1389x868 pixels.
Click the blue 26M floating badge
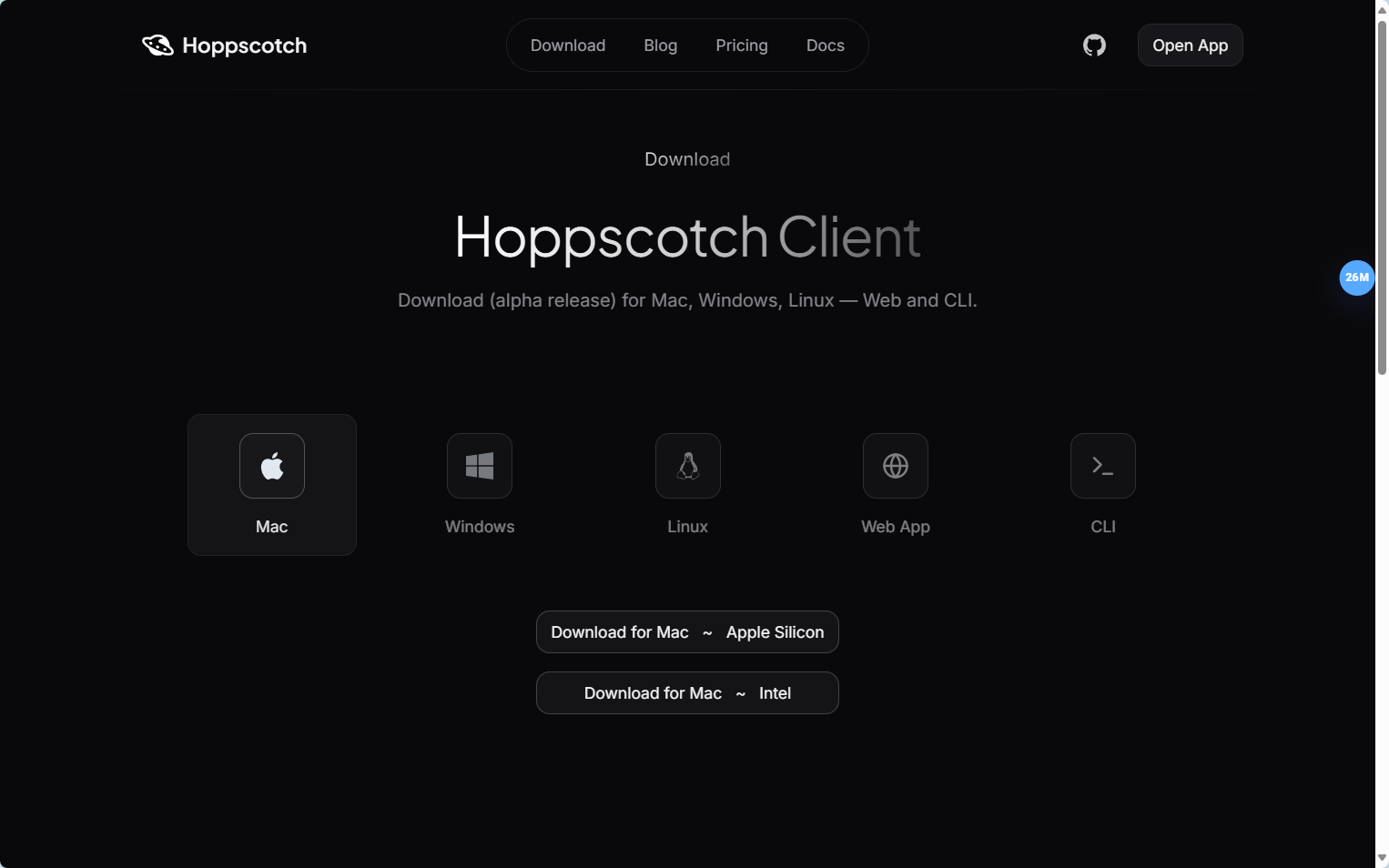click(x=1357, y=278)
